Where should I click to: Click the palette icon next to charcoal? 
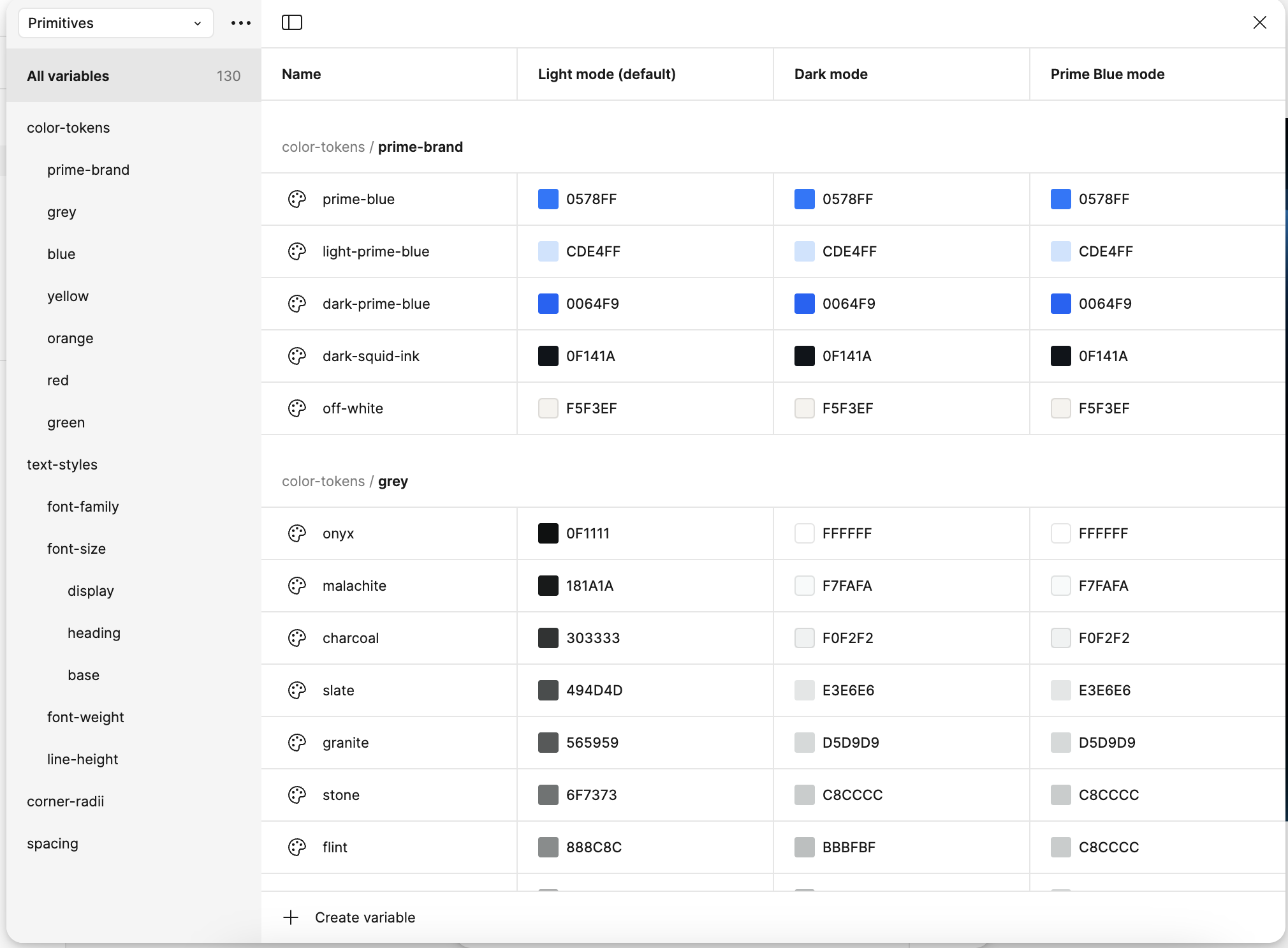(x=297, y=638)
